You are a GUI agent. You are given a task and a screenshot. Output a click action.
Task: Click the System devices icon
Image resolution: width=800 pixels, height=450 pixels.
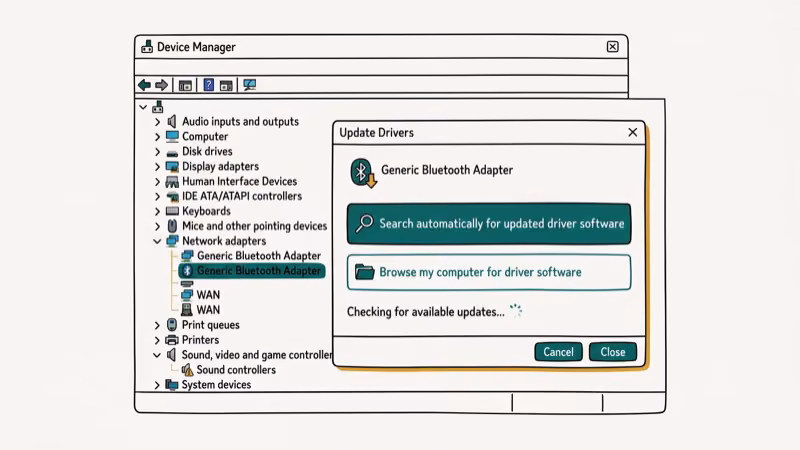172,385
